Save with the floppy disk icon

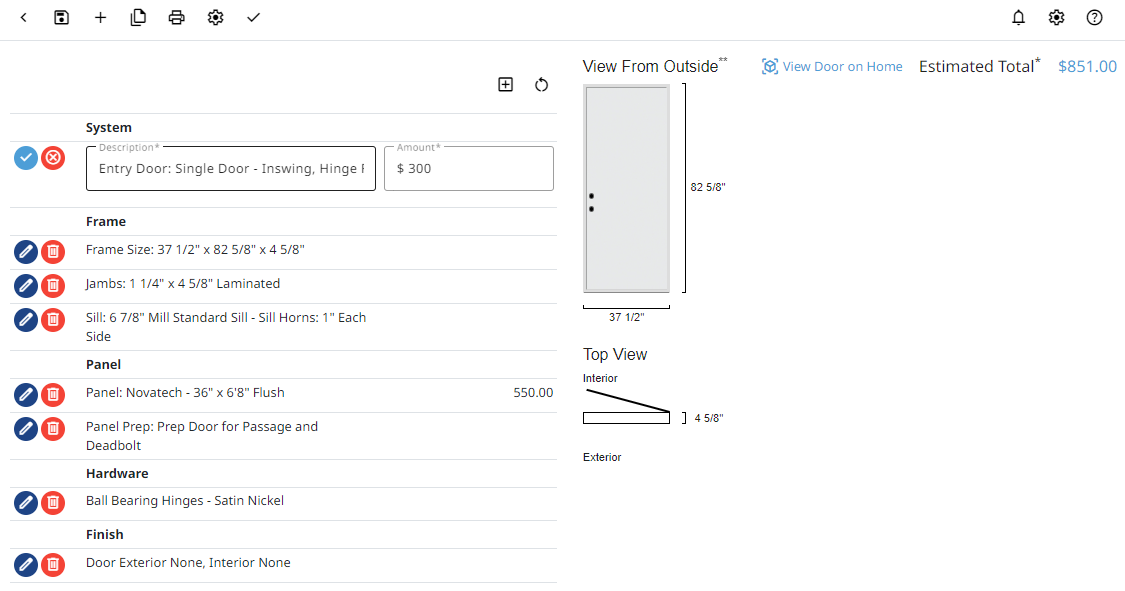[x=62, y=18]
